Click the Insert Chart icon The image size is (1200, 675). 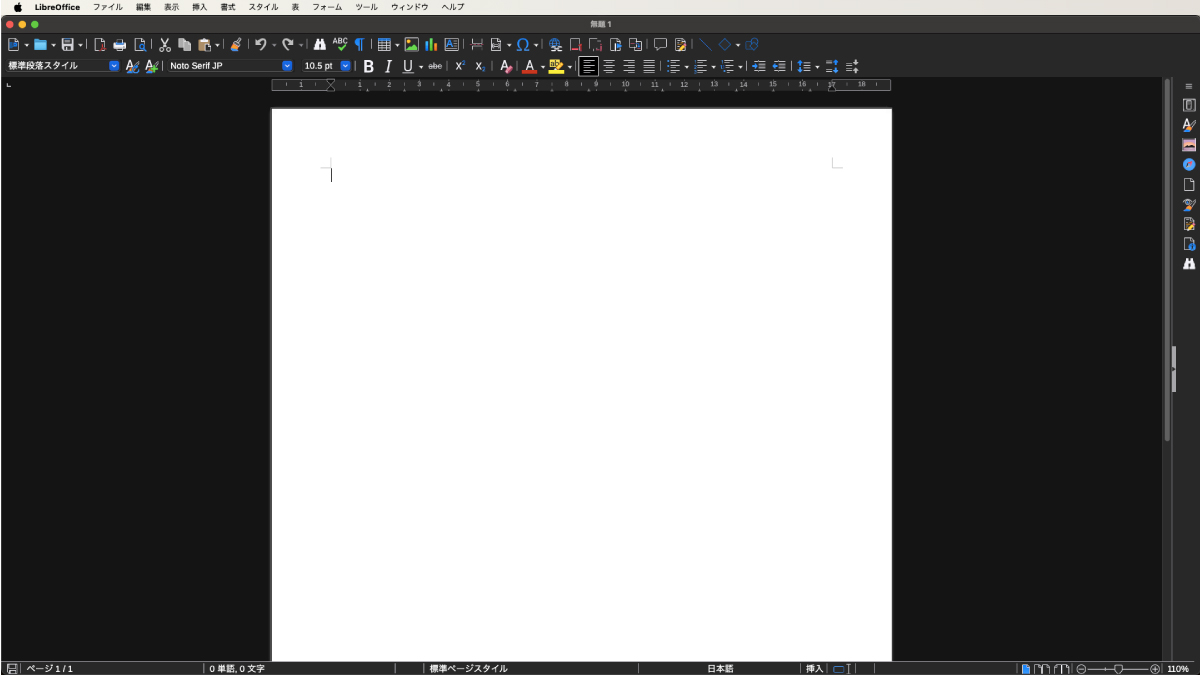point(431,45)
